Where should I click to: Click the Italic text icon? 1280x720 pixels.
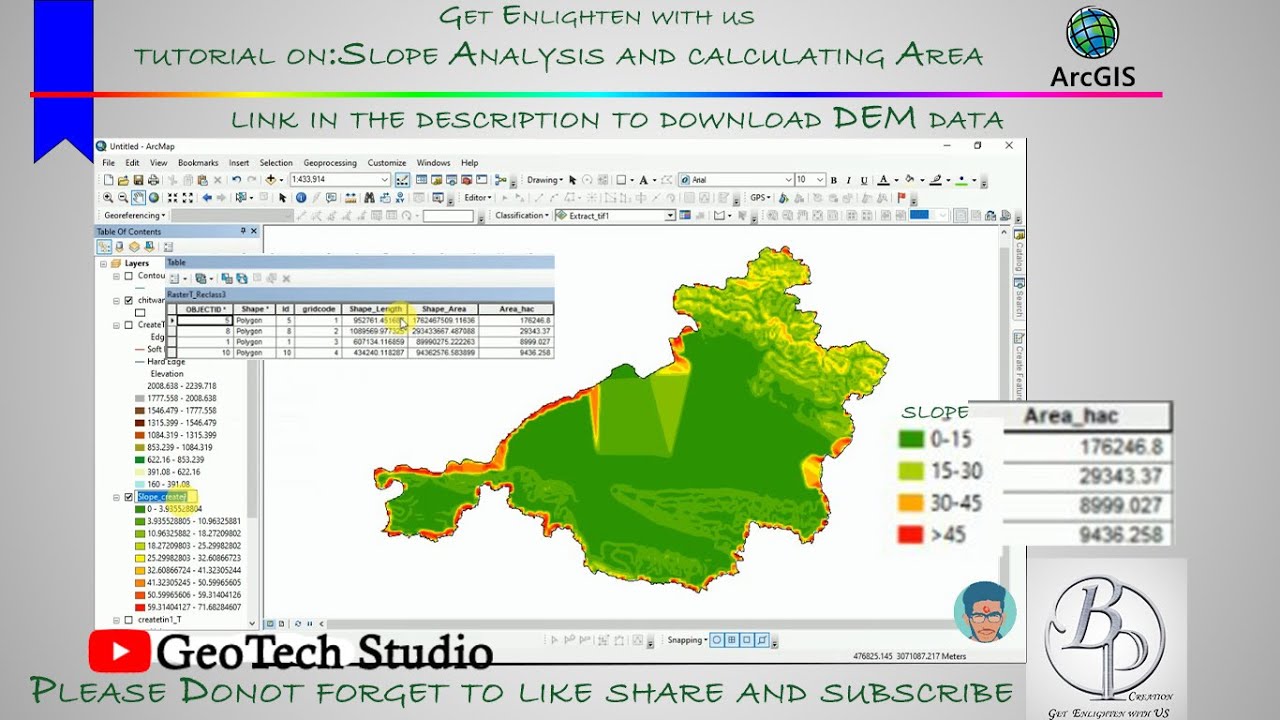[849, 180]
